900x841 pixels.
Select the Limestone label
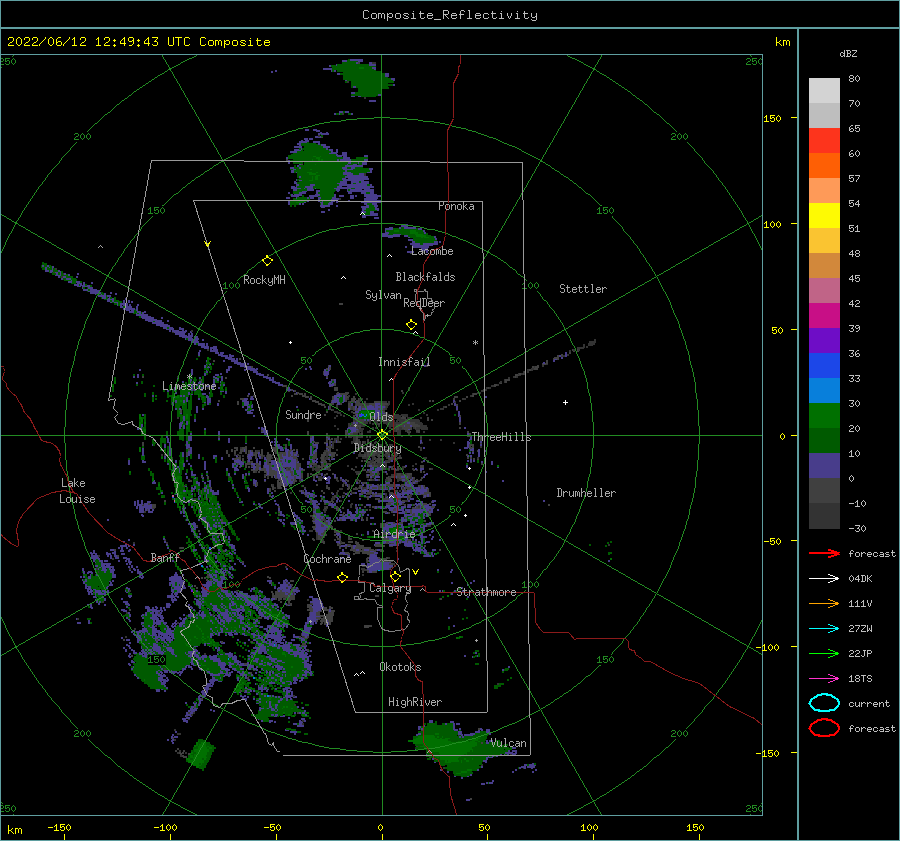click(189, 386)
